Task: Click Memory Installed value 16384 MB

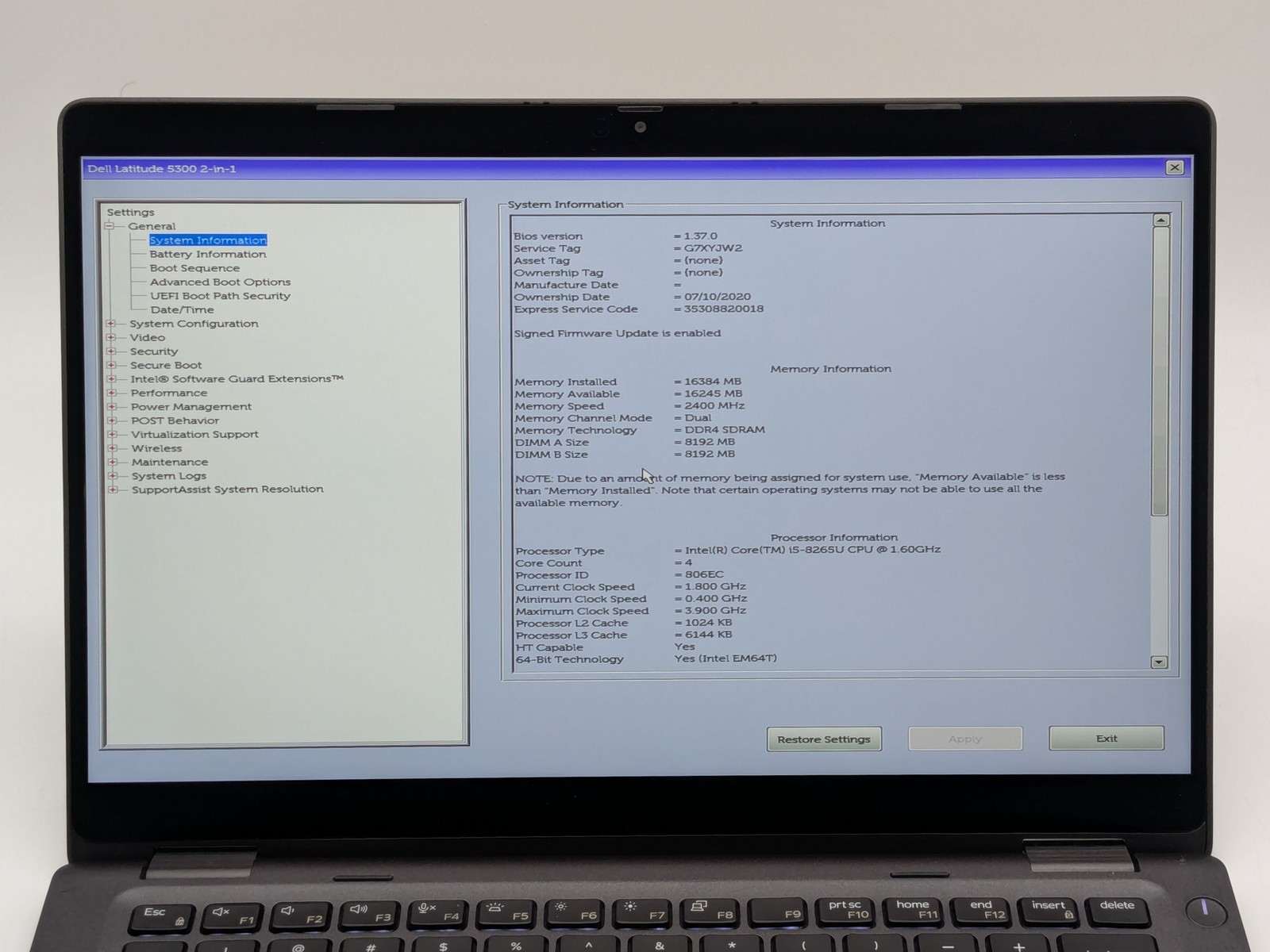Action: click(713, 382)
